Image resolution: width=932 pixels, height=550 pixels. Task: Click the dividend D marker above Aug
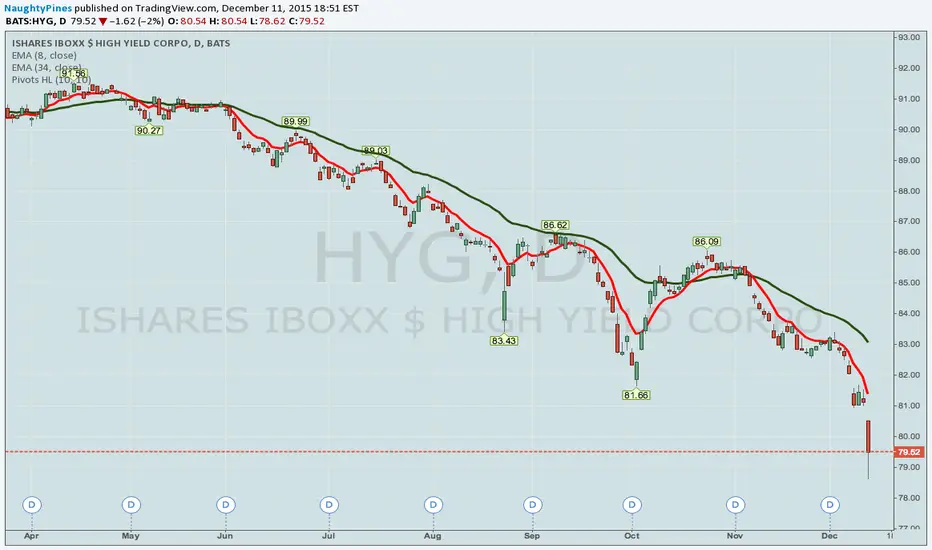point(433,505)
